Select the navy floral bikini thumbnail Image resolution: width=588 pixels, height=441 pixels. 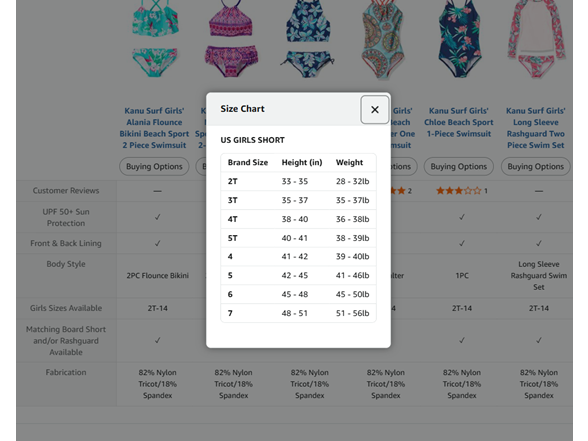[x=308, y=39]
